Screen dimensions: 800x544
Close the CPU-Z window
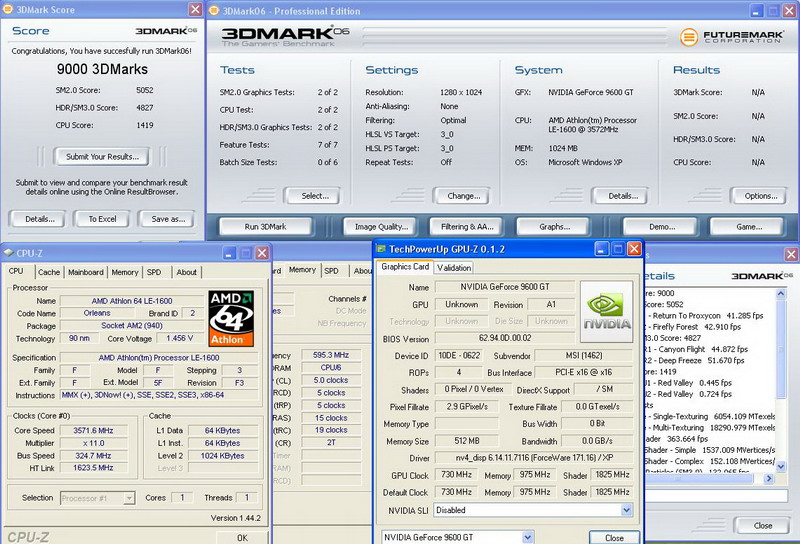pos(262,253)
